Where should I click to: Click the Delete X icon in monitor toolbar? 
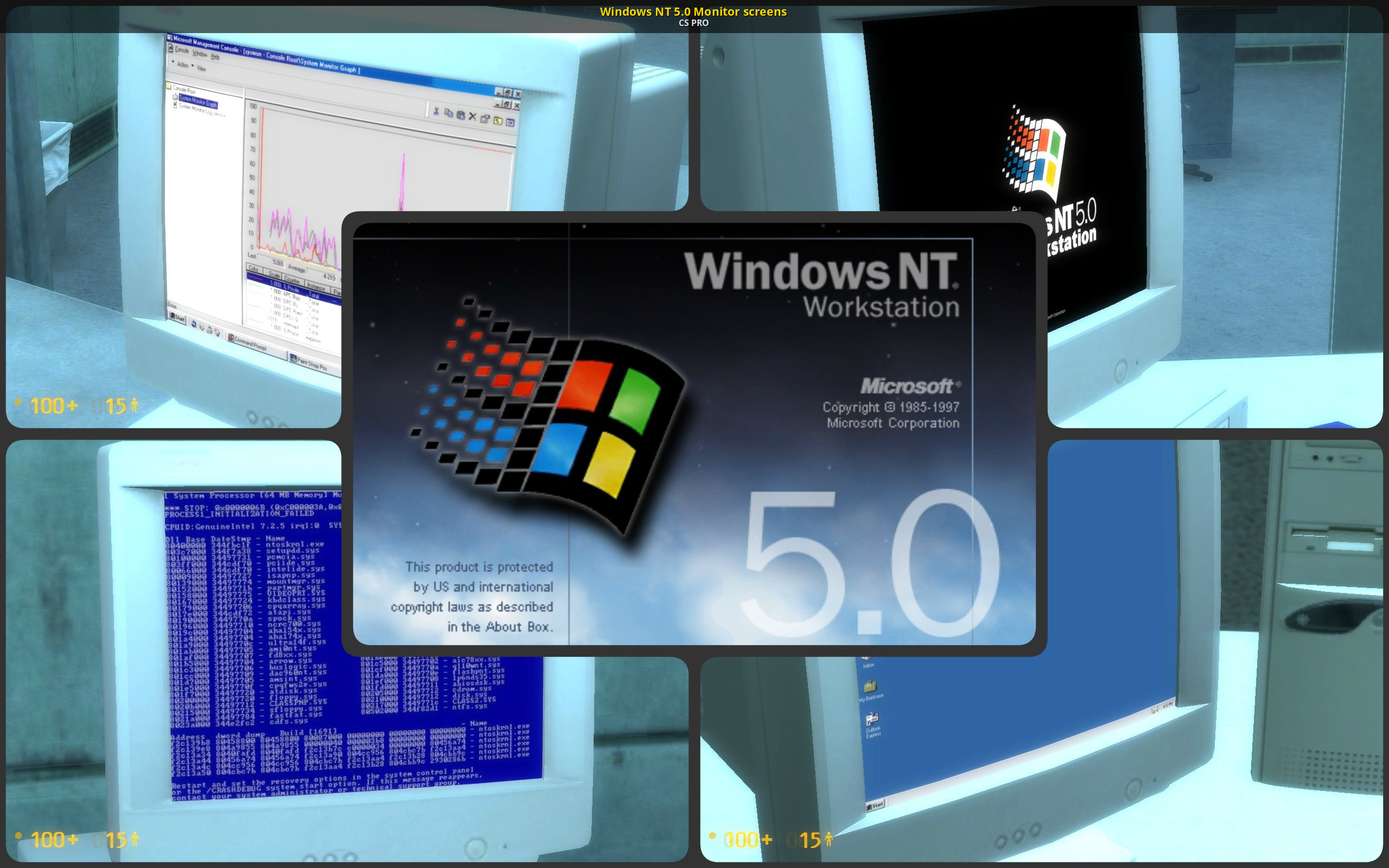[x=473, y=117]
